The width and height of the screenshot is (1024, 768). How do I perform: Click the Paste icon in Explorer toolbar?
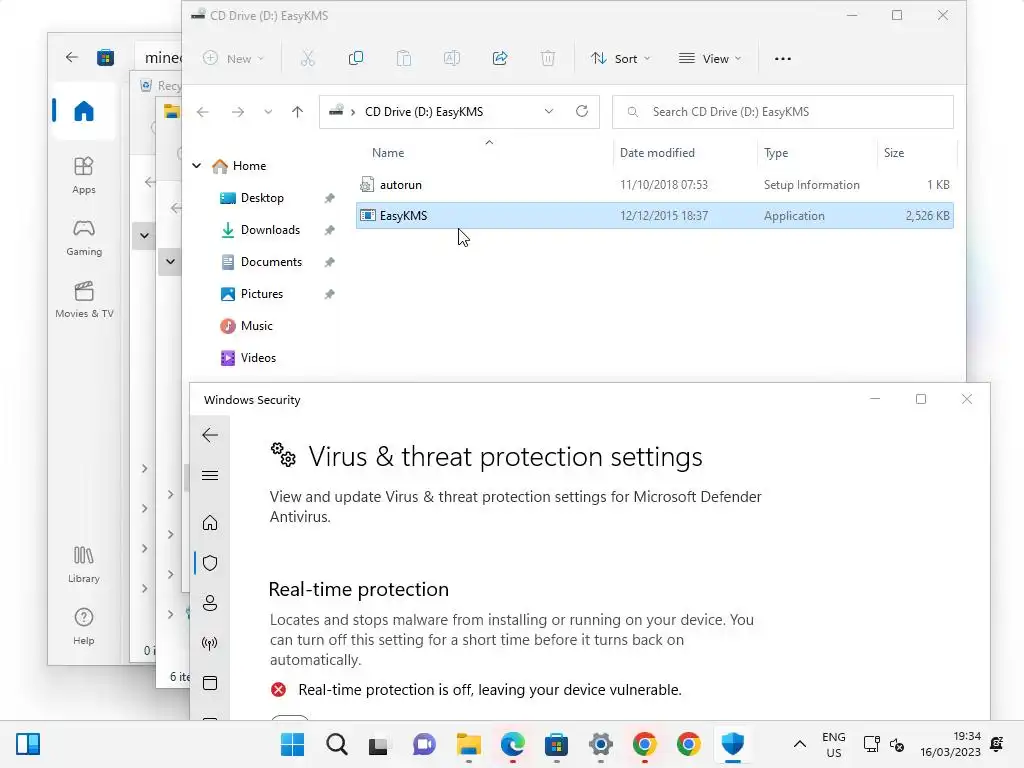[404, 59]
